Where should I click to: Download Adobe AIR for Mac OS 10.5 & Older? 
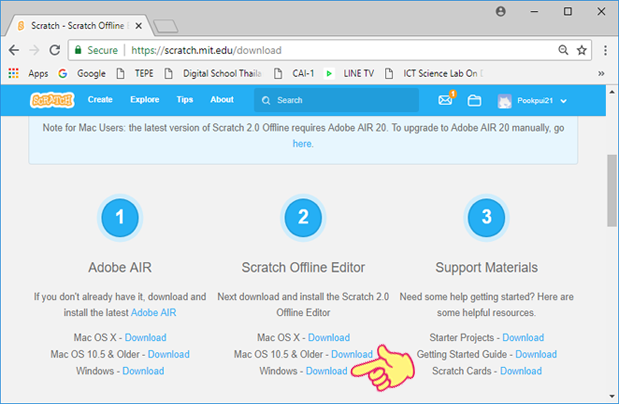click(169, 354)
